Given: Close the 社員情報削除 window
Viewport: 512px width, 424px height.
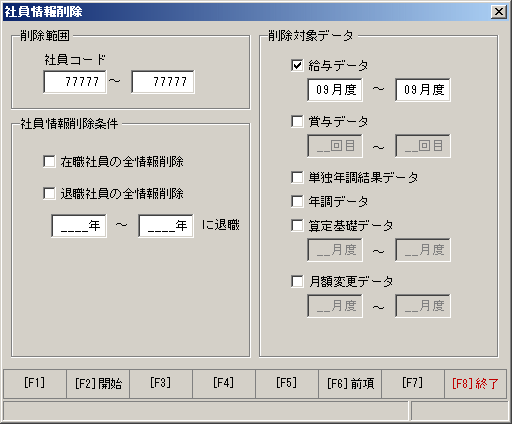Looking at the screenshot, I should click(x=499, y=12).
